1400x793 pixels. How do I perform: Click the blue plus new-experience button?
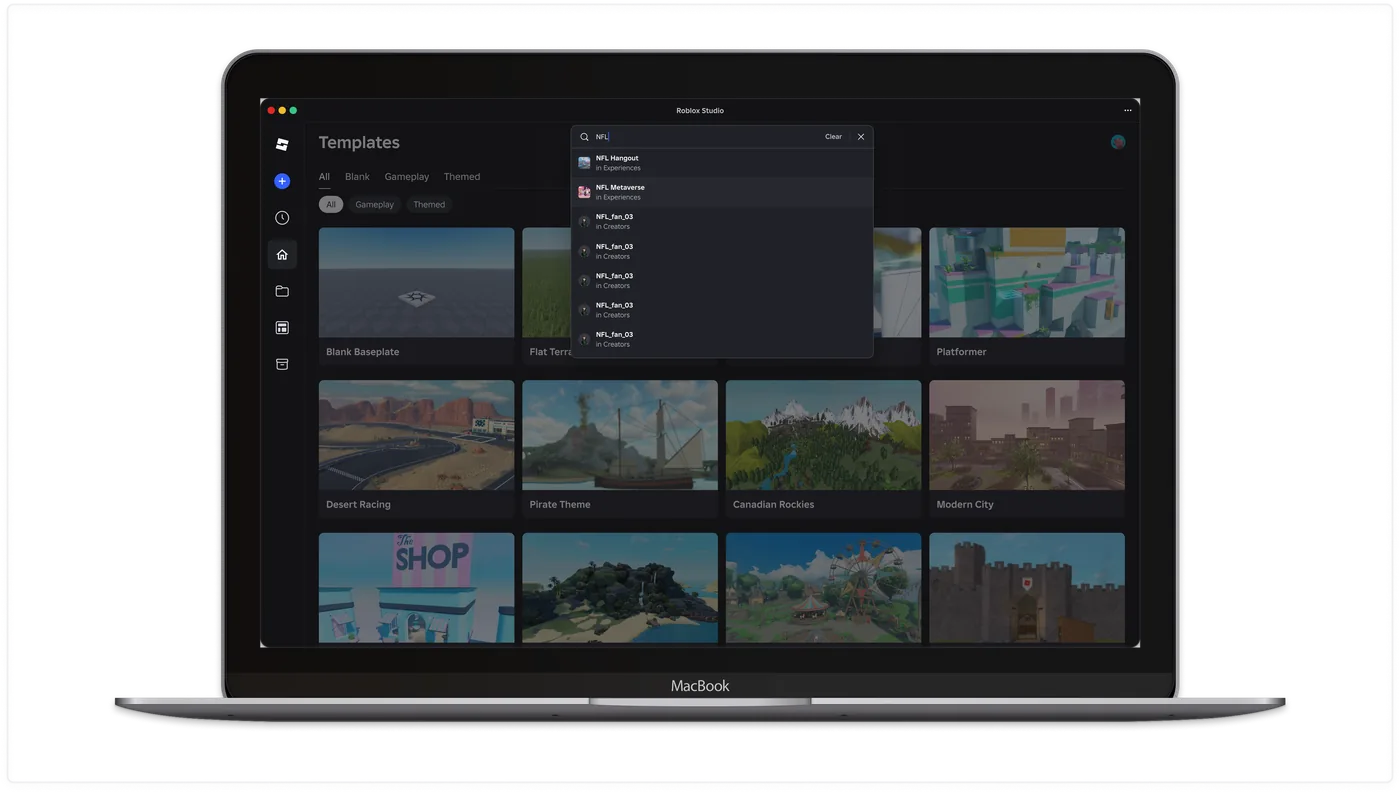coord(282,181)
